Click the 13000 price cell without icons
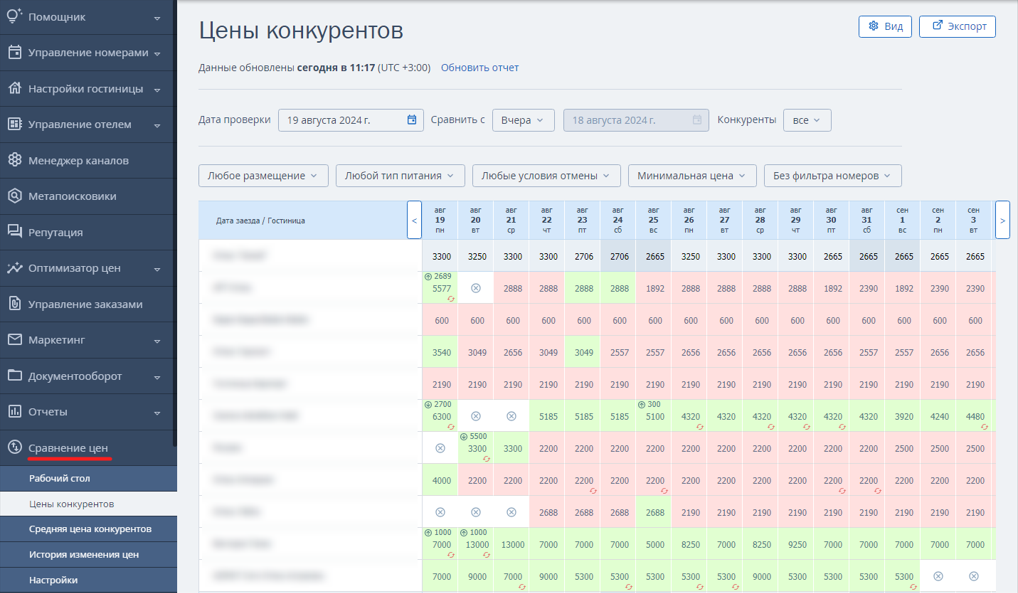Image resolution: width=1018 pixels, height=593 pixels. pos(513,544)
